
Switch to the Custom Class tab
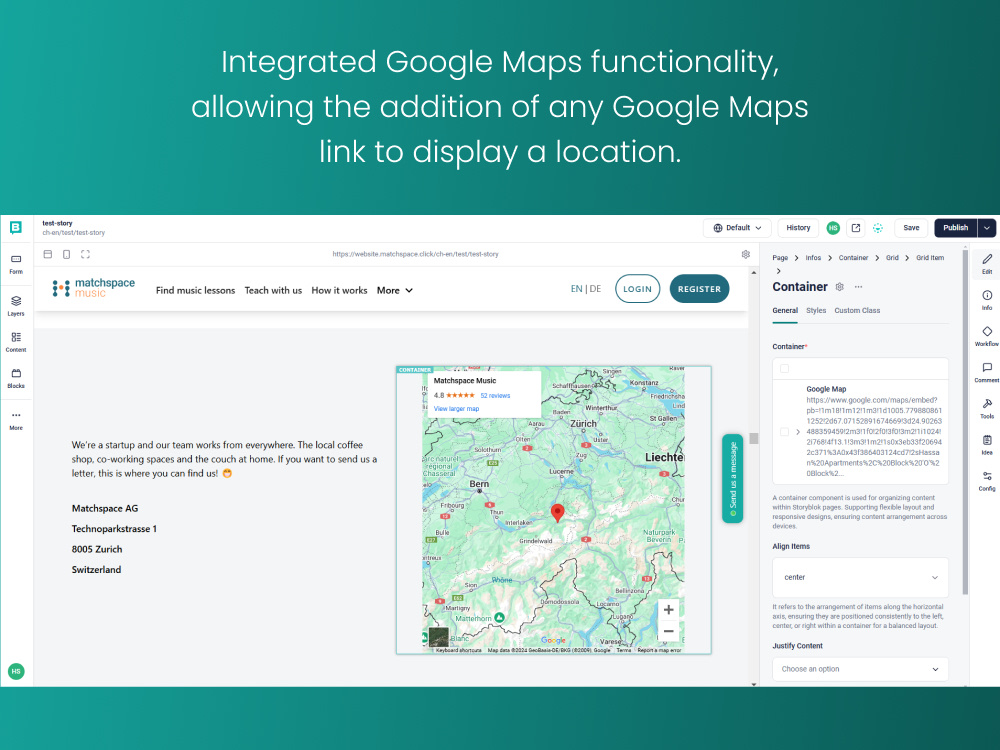[x=857, y=311]
